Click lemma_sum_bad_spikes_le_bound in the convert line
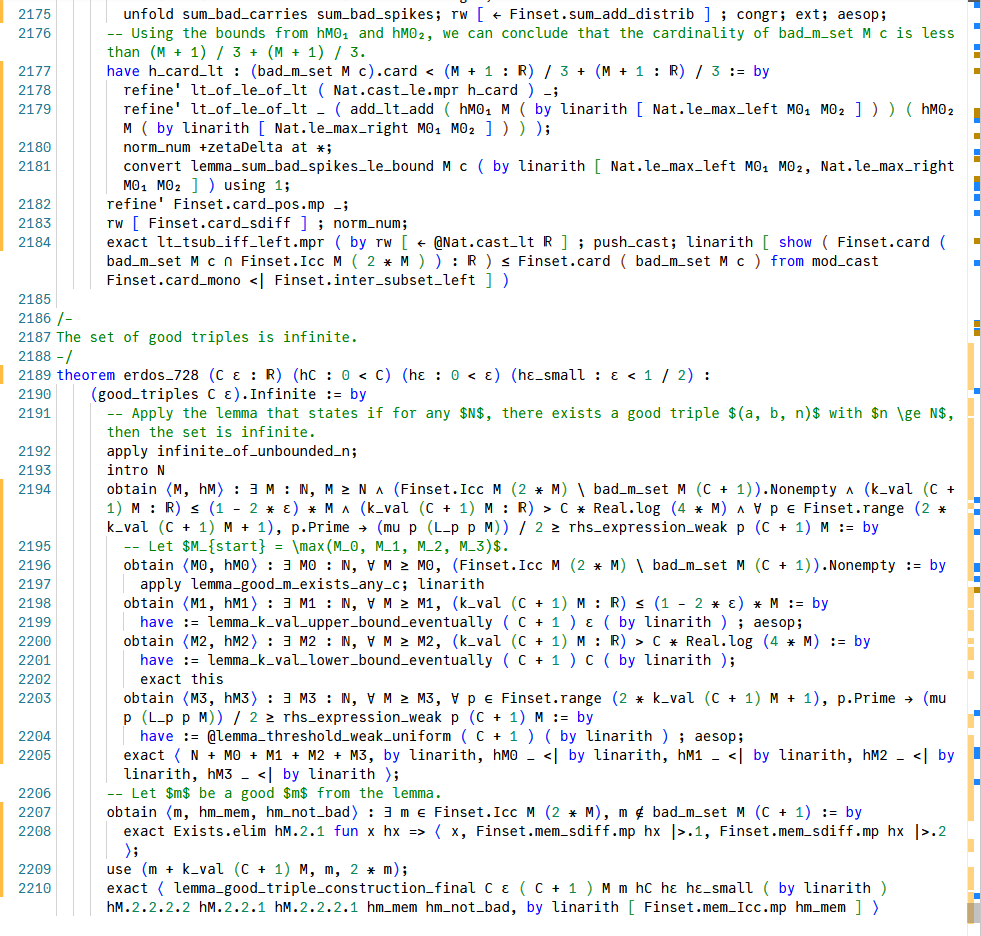This screenshot has height=936, width=981. 312,166
